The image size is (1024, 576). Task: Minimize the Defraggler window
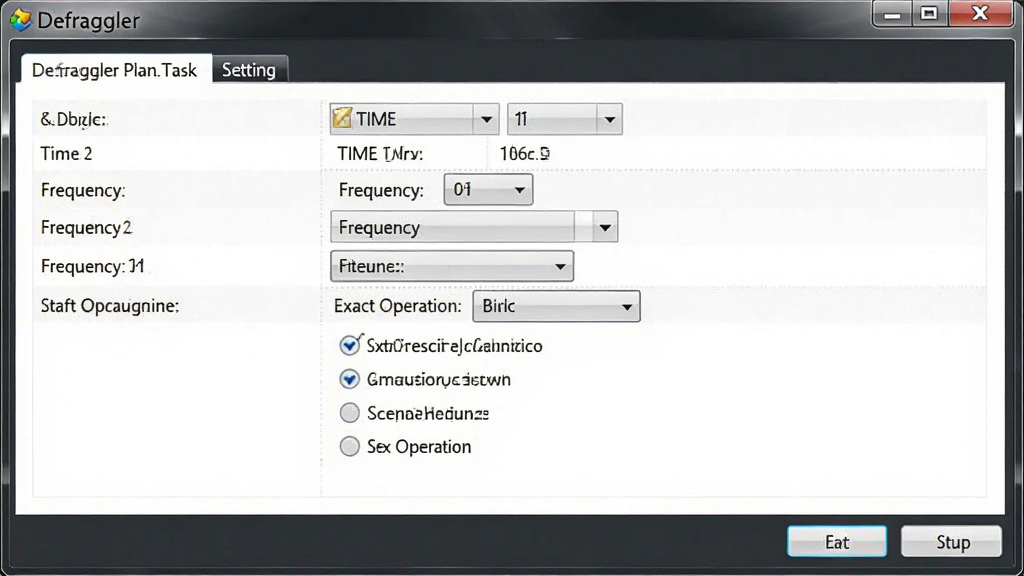tap(892, 14)
